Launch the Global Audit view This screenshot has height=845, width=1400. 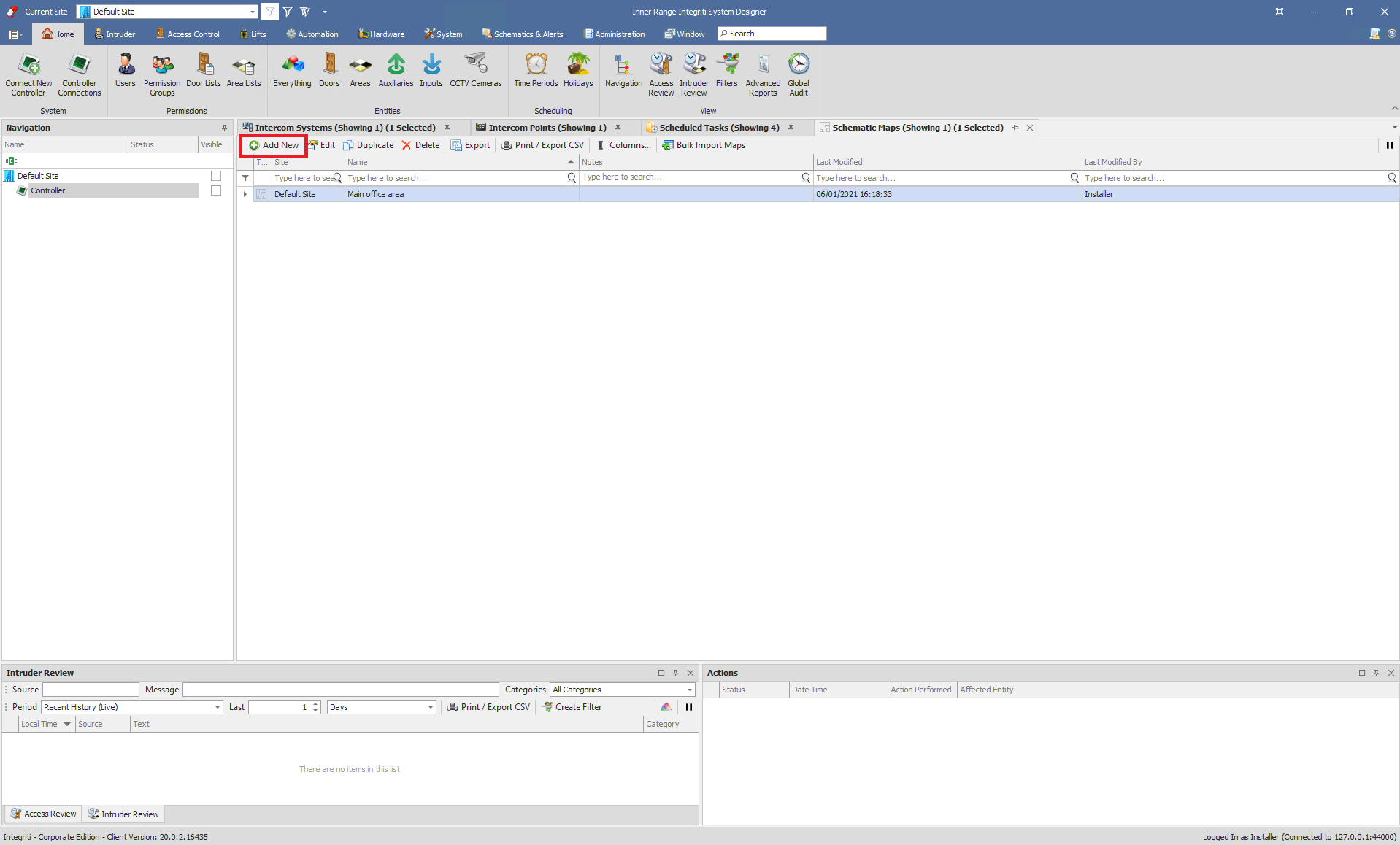(799, 75)
